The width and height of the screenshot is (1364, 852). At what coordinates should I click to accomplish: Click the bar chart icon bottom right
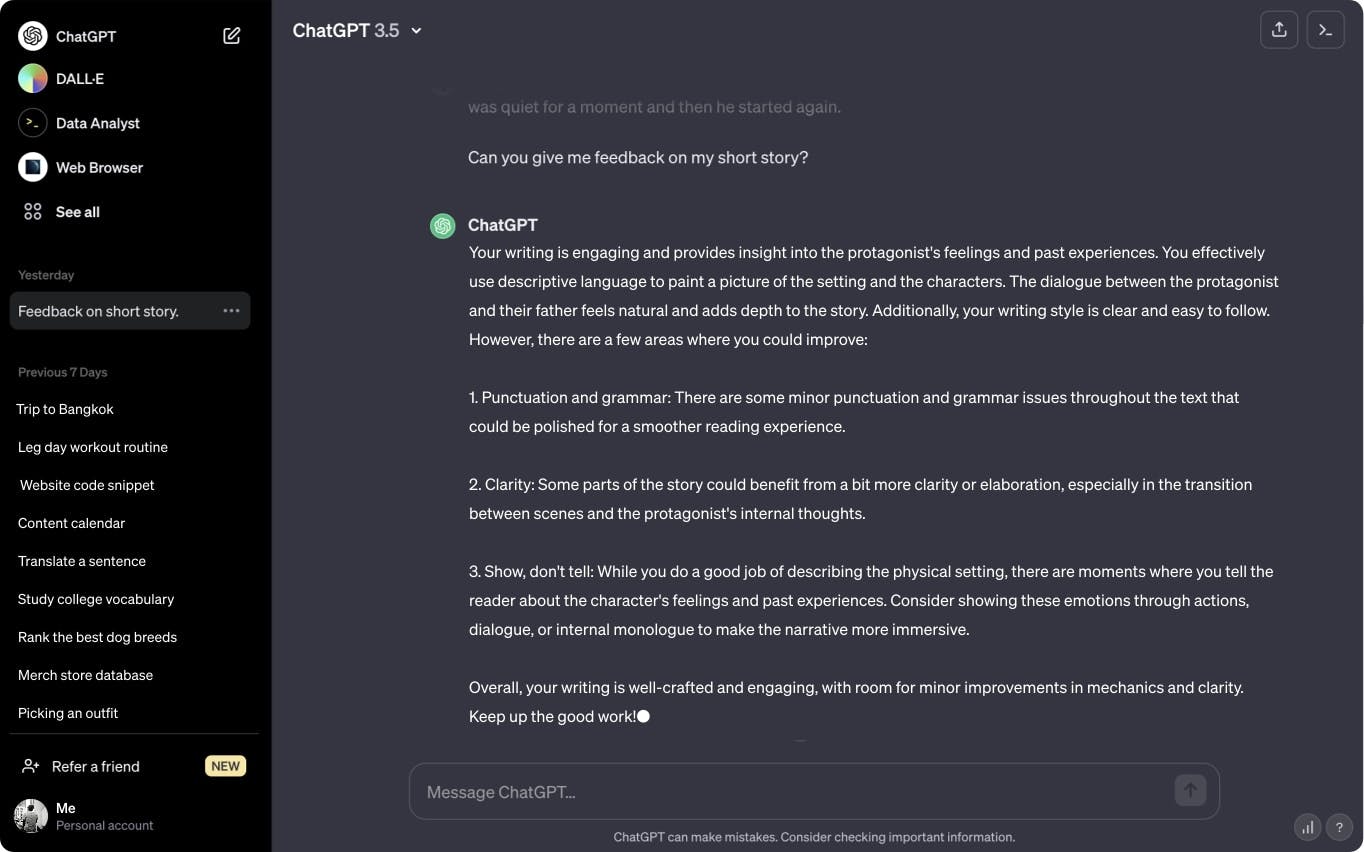1307,827
